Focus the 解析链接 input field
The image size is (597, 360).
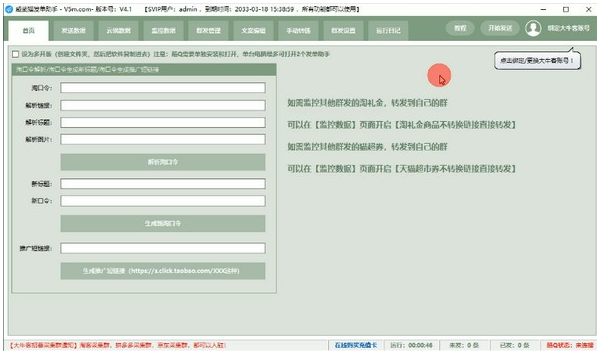(163, 105)
